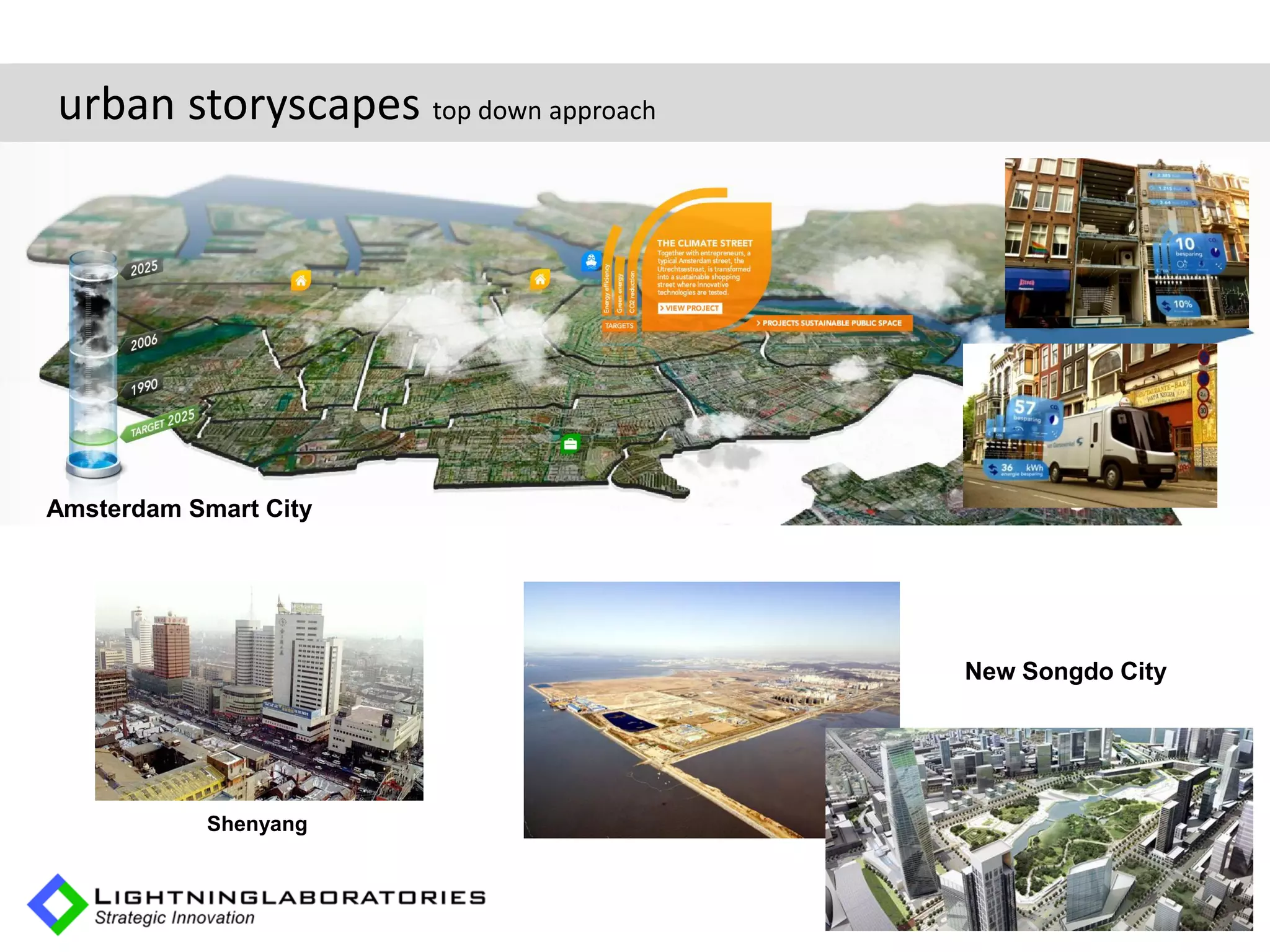1270x952 pixels.
Task: Click the left orange house map marker
Action: [x=301, y=281]
